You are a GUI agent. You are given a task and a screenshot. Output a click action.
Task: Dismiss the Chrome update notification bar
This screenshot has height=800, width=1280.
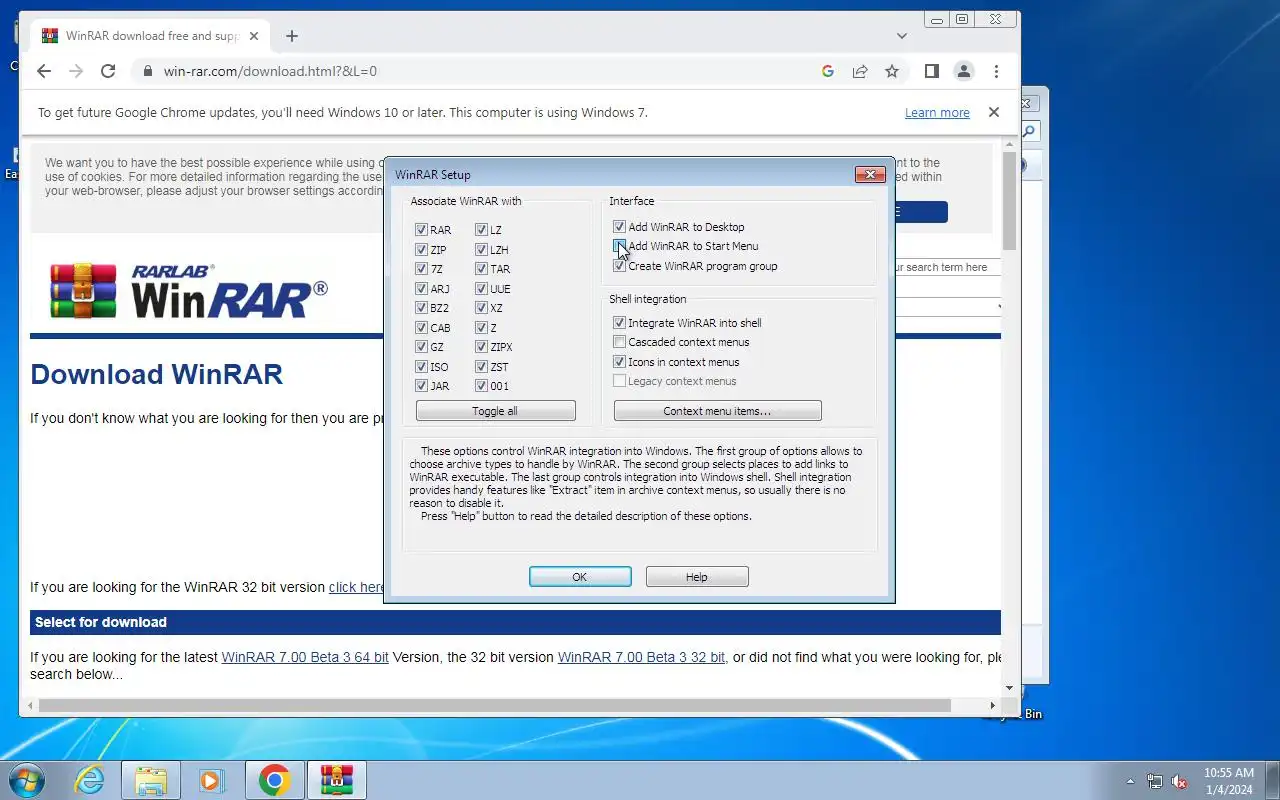tap(994, 112)
